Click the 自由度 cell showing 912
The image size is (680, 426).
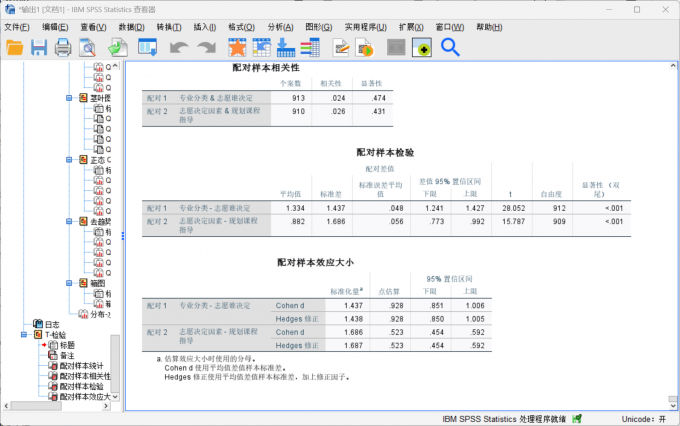[552, 208]
